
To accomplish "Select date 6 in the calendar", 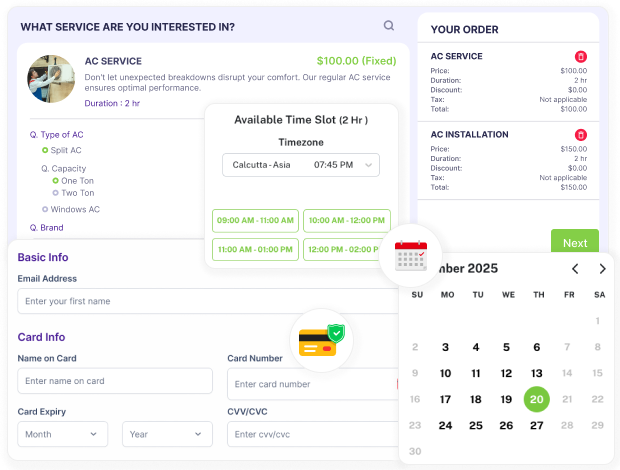I will tap(537, 347).
